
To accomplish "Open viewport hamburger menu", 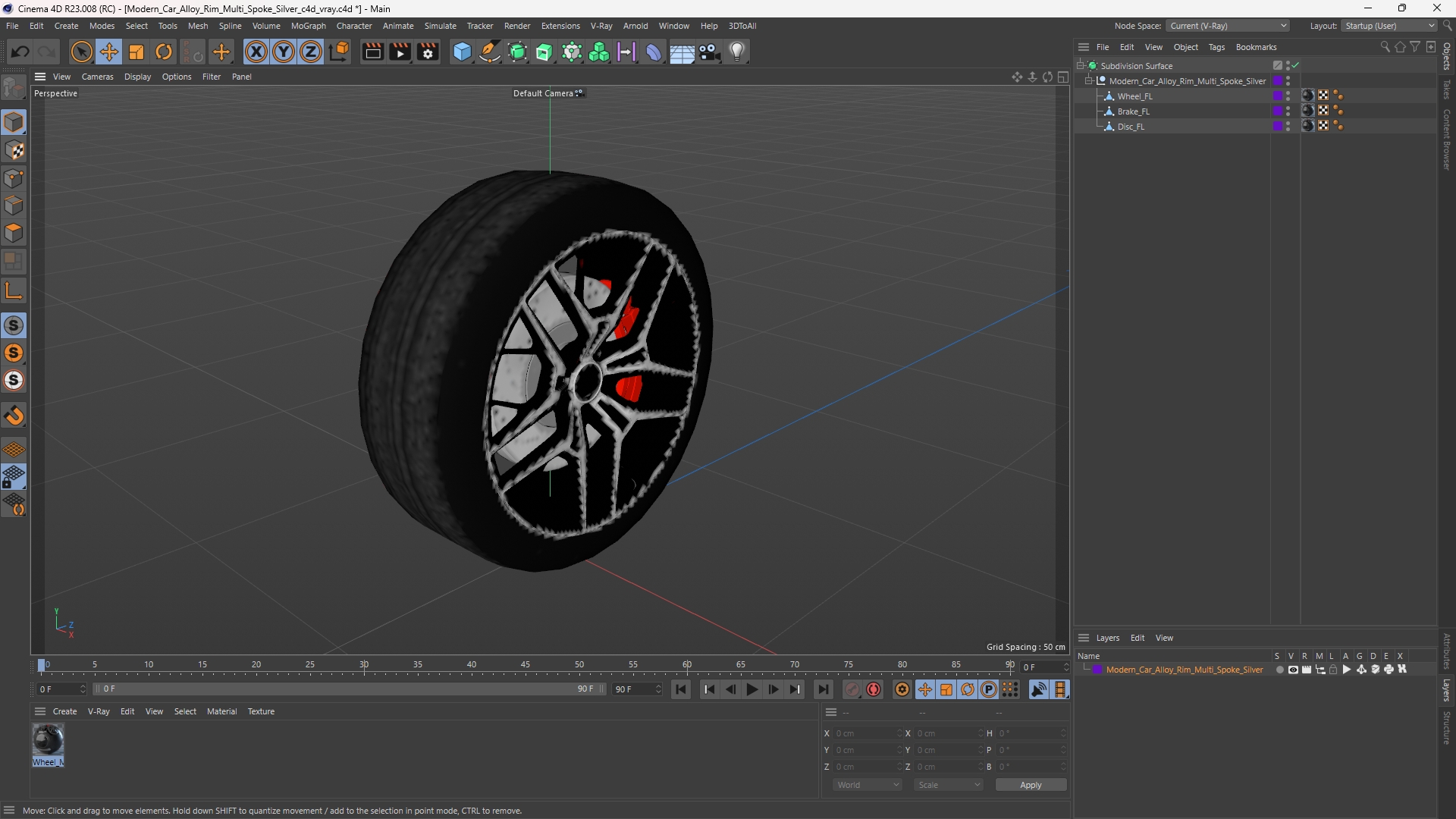I will click(x=40, y=77).
